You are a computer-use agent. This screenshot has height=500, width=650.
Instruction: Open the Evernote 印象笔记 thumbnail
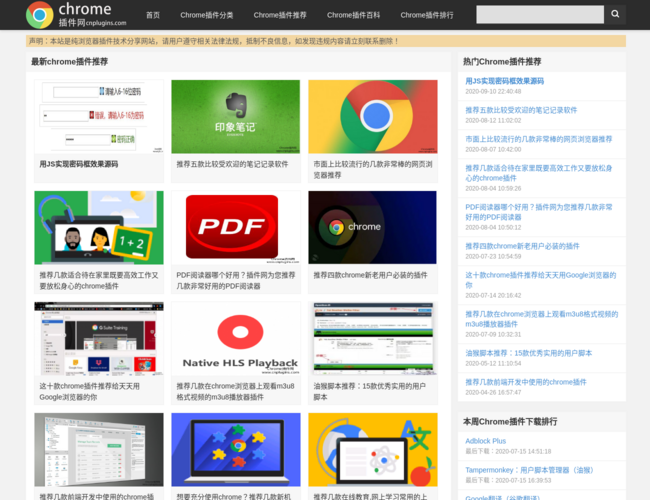tap(235, 117)
